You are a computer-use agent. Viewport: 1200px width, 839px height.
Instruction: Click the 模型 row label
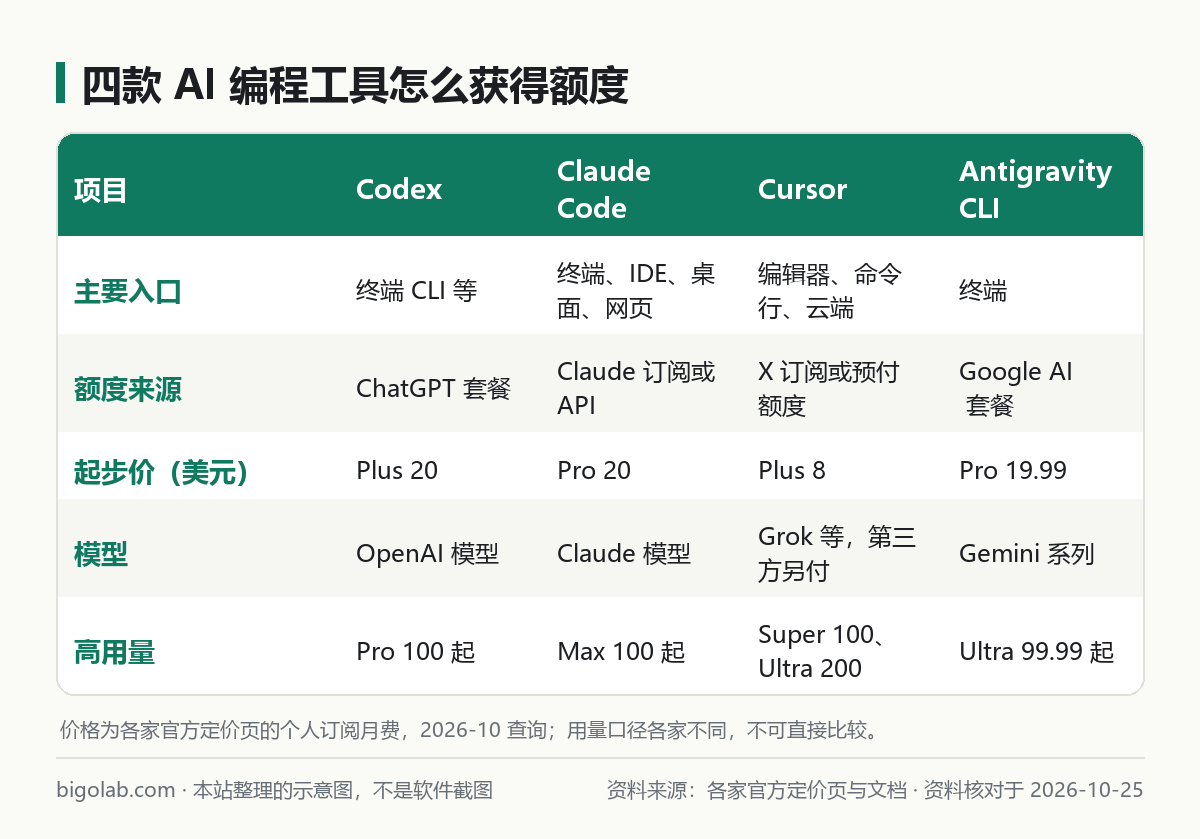click(x=100, y=554)
